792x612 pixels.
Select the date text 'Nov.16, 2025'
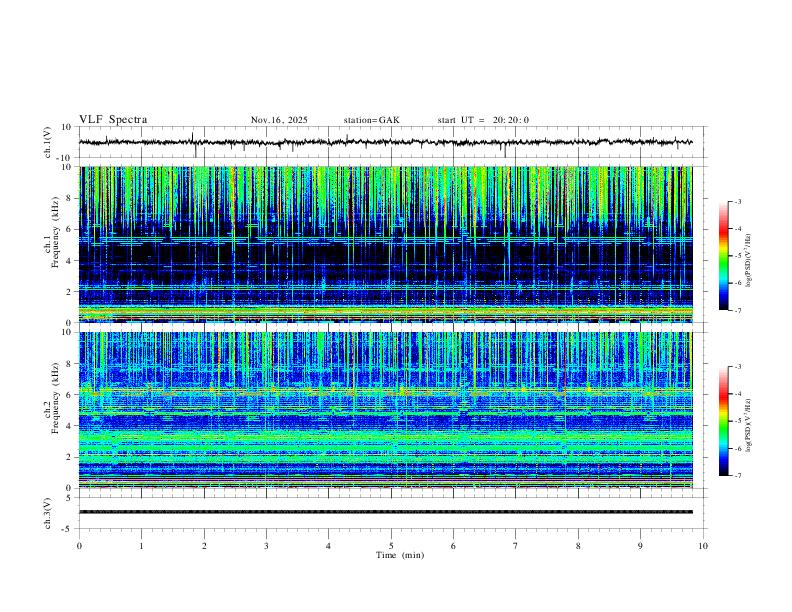279,120
